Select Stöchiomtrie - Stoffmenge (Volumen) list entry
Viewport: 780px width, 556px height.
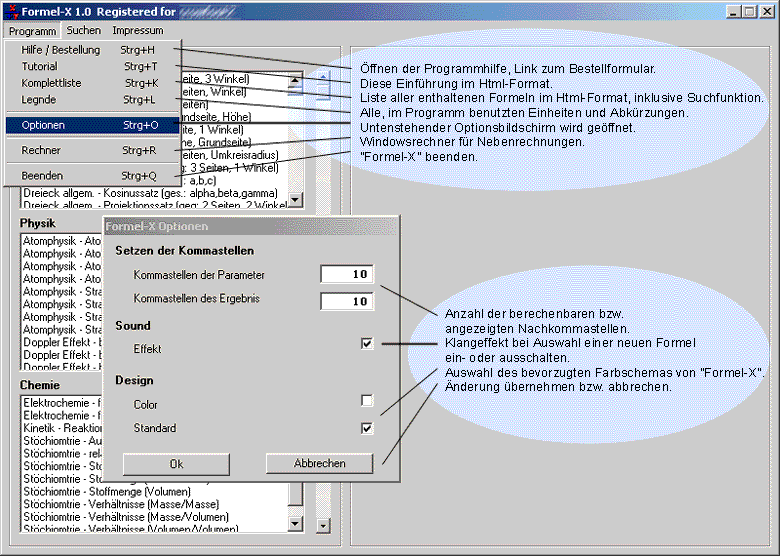pyautogui.click(x=112, y=491)
